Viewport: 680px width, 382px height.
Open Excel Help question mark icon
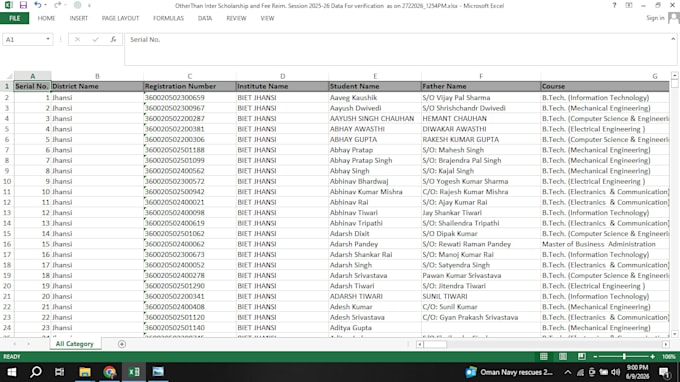point(614,5)
